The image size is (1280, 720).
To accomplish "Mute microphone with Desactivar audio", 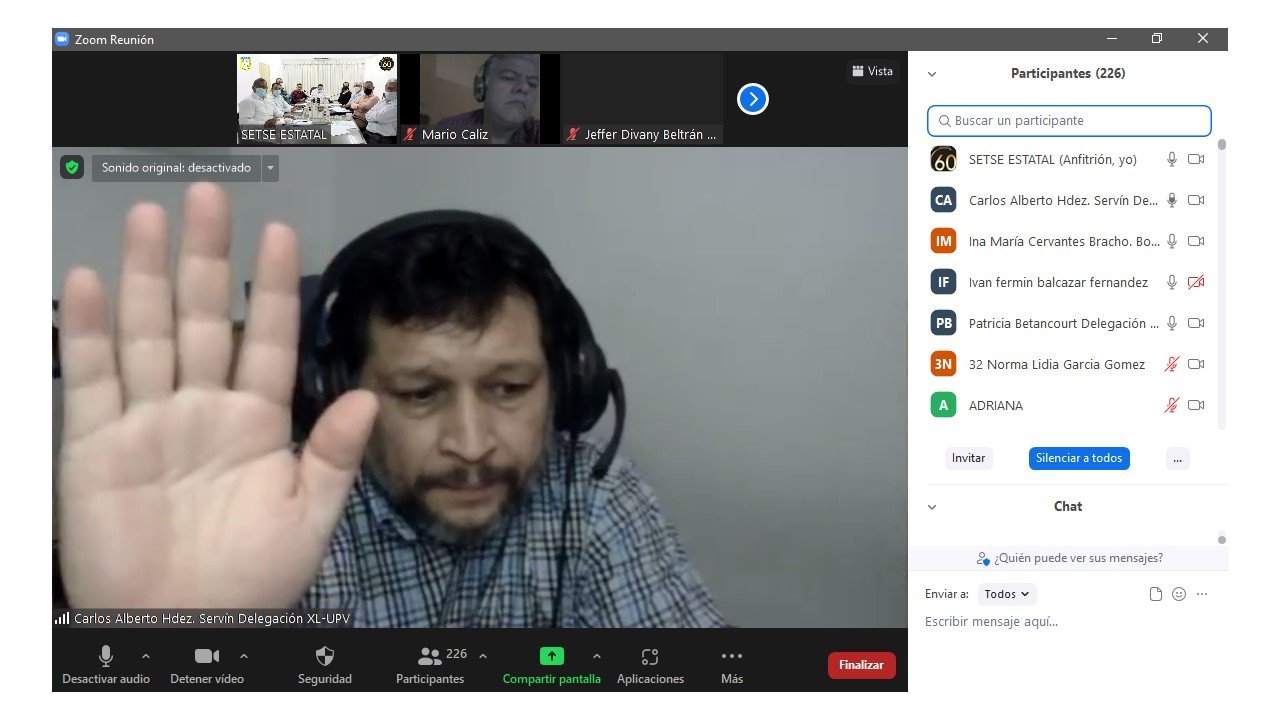I will (105, 666).
